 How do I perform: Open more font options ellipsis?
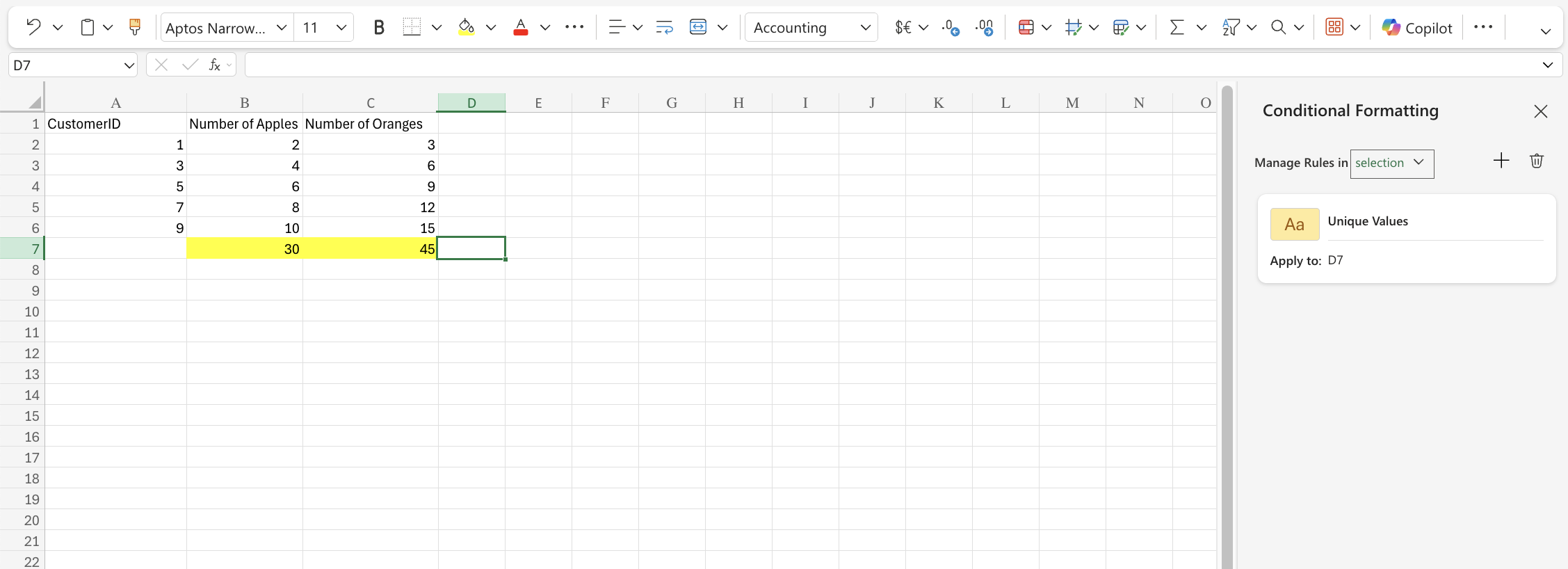tap(574, 27)
